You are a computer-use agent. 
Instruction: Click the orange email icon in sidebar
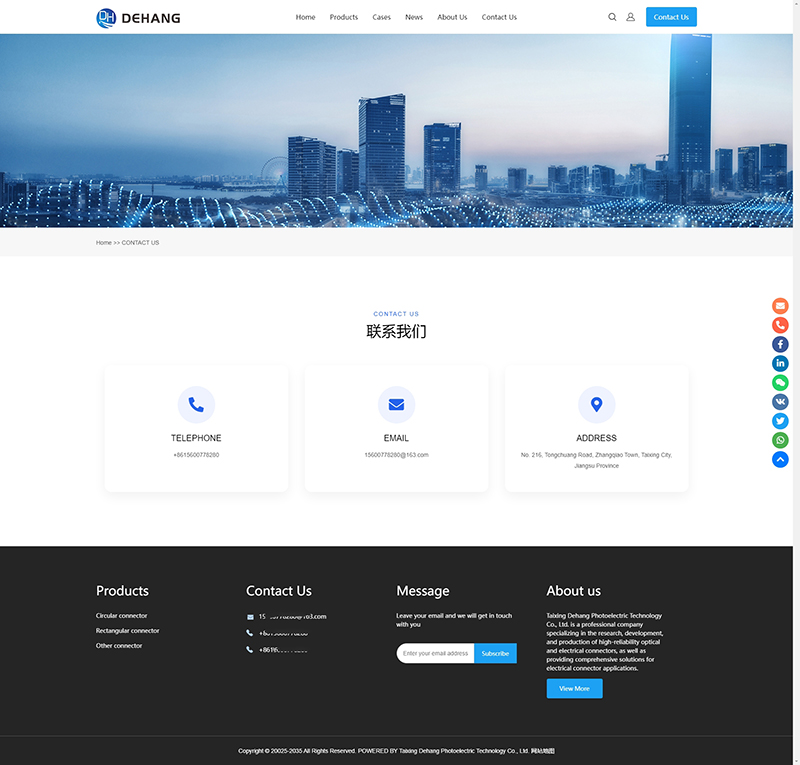point(780,306)
